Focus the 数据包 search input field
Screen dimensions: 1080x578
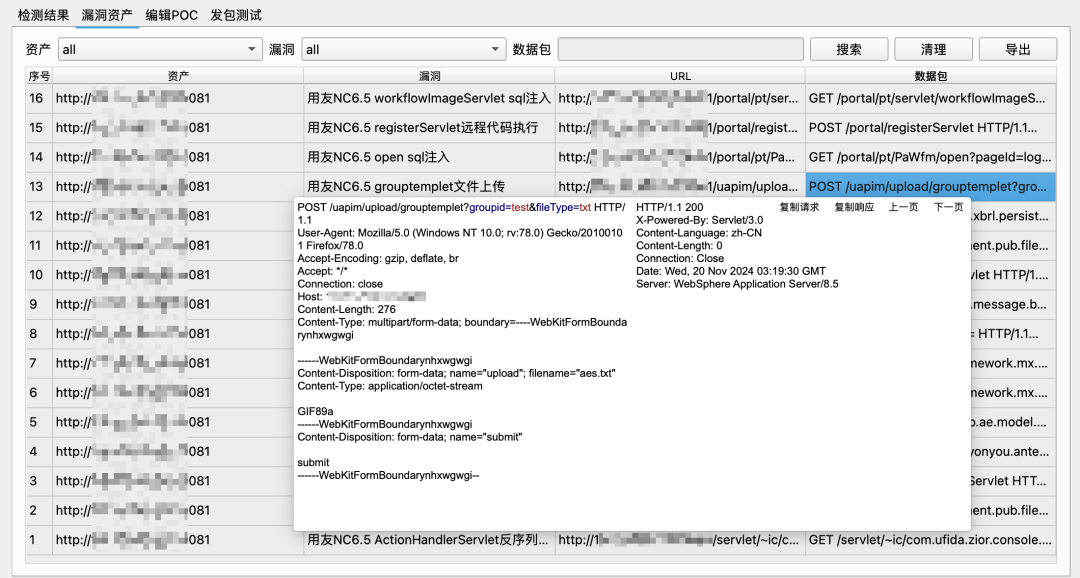[x=681, y=50]
